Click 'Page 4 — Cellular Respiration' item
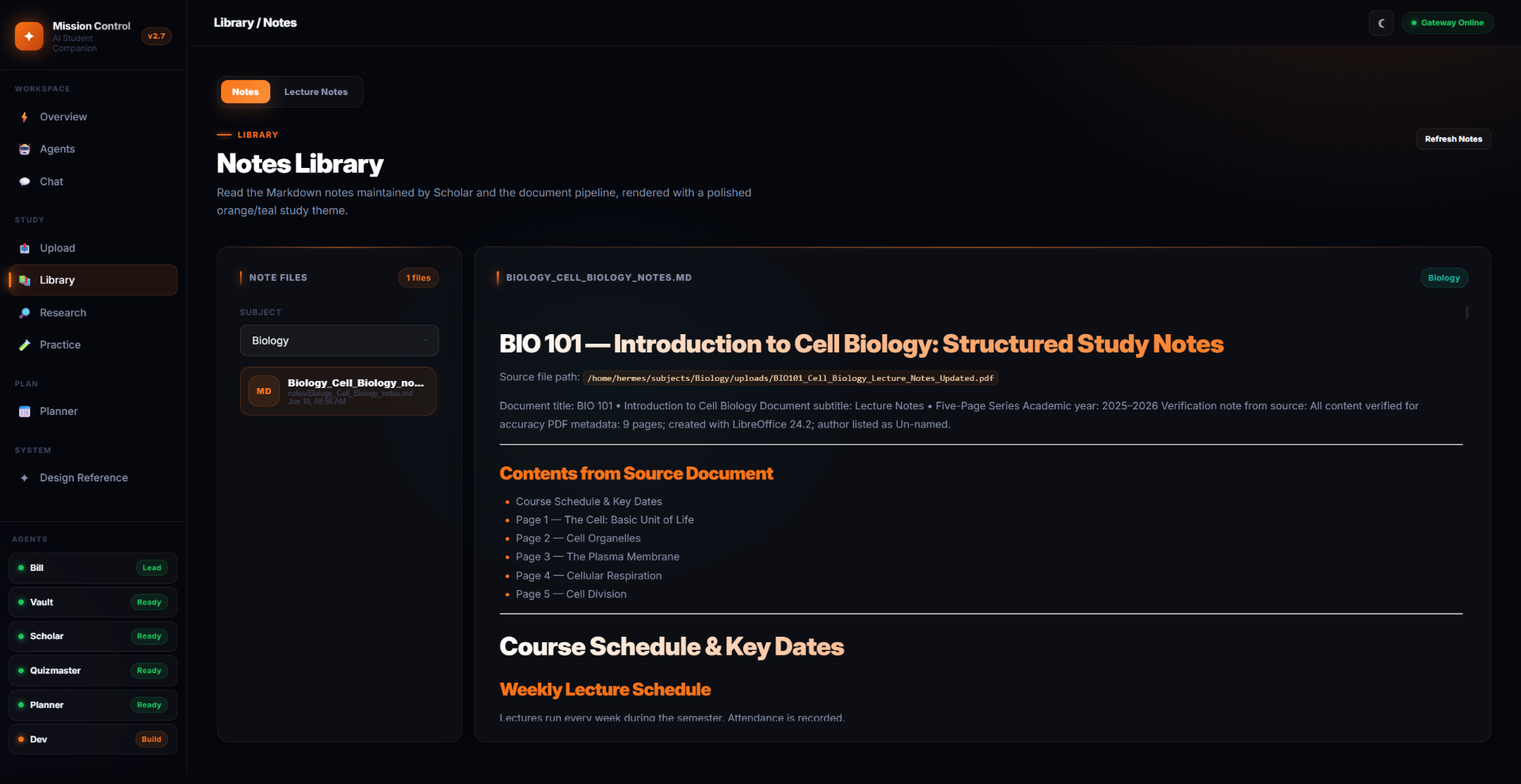The width and height of the screenshot is (1521, 784). 589,577
